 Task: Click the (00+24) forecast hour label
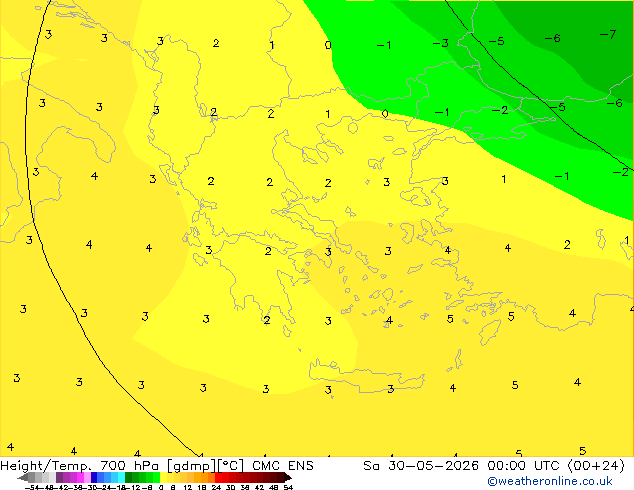click(x=596, y=466)
